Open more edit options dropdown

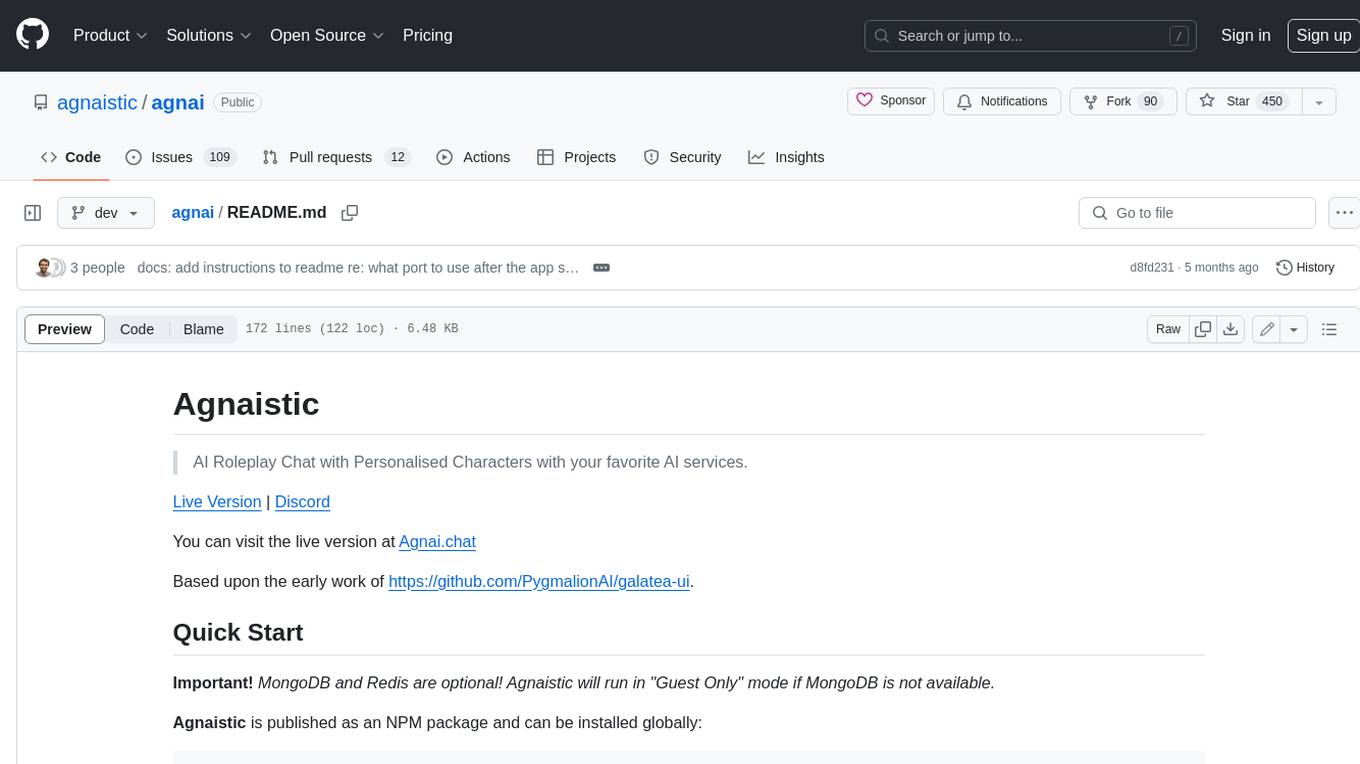[1294, 329]
